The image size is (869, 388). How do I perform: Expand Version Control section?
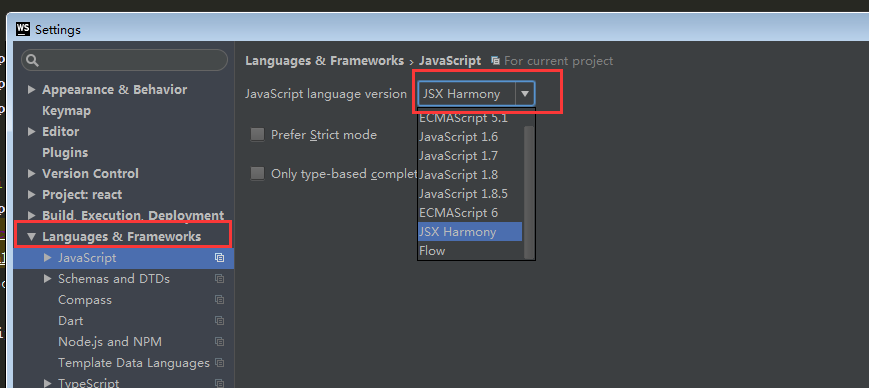pos(32,174)
